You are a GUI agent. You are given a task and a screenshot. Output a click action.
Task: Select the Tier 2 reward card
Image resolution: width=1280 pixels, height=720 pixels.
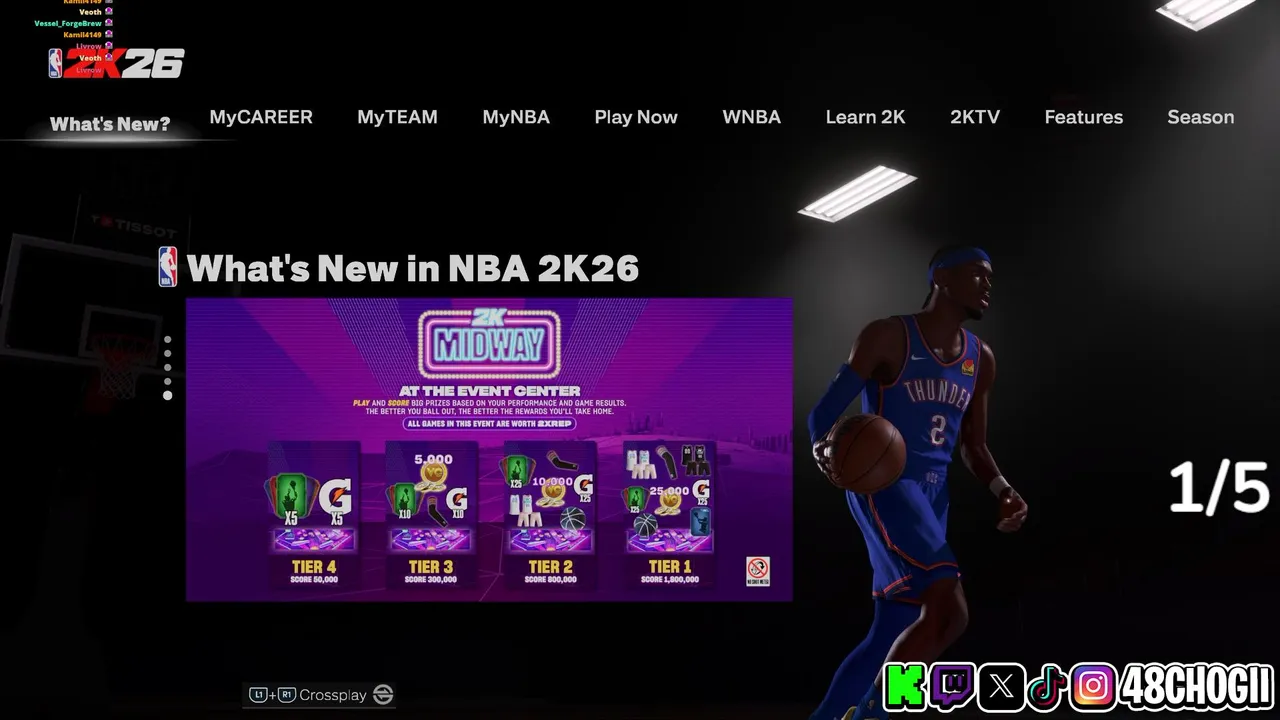coord(550,515)
